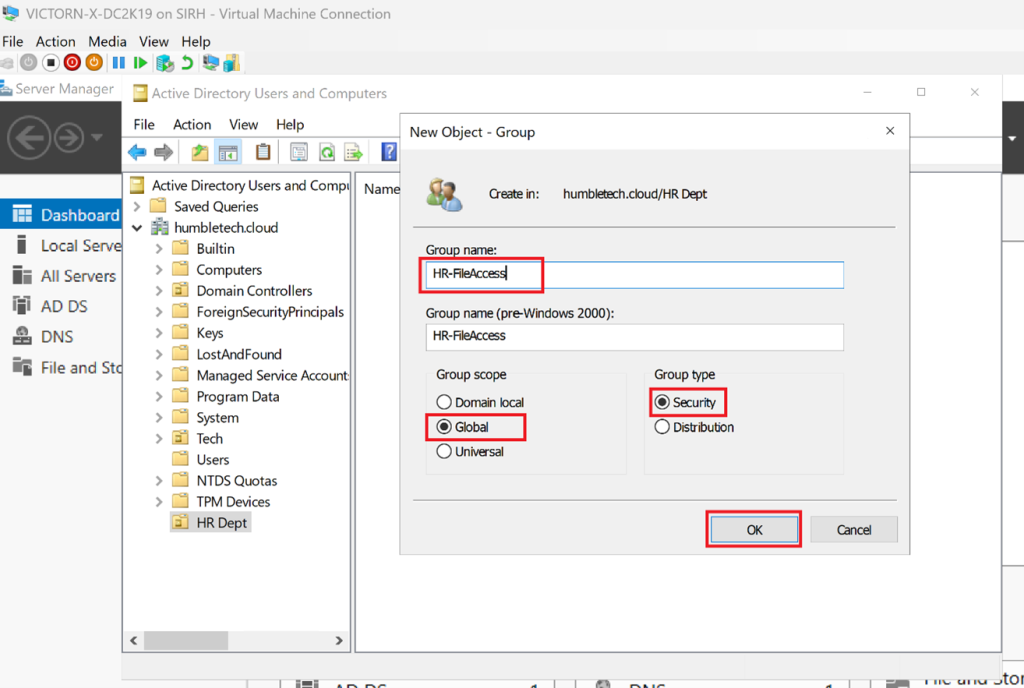Pause the virtual machine from the toolbar
This screenshot has width=1024, height=688.
pos(119,63)
